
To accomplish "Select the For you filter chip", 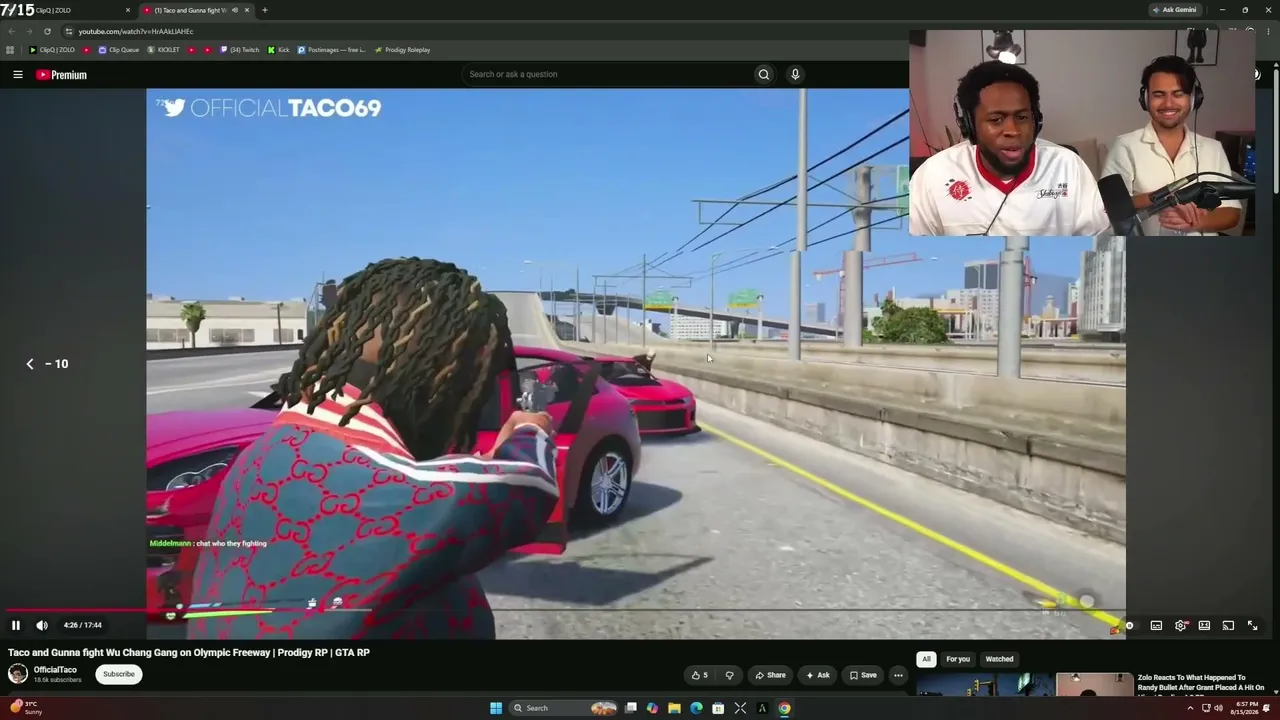I will pyautogui.click(x=958, y=659).
